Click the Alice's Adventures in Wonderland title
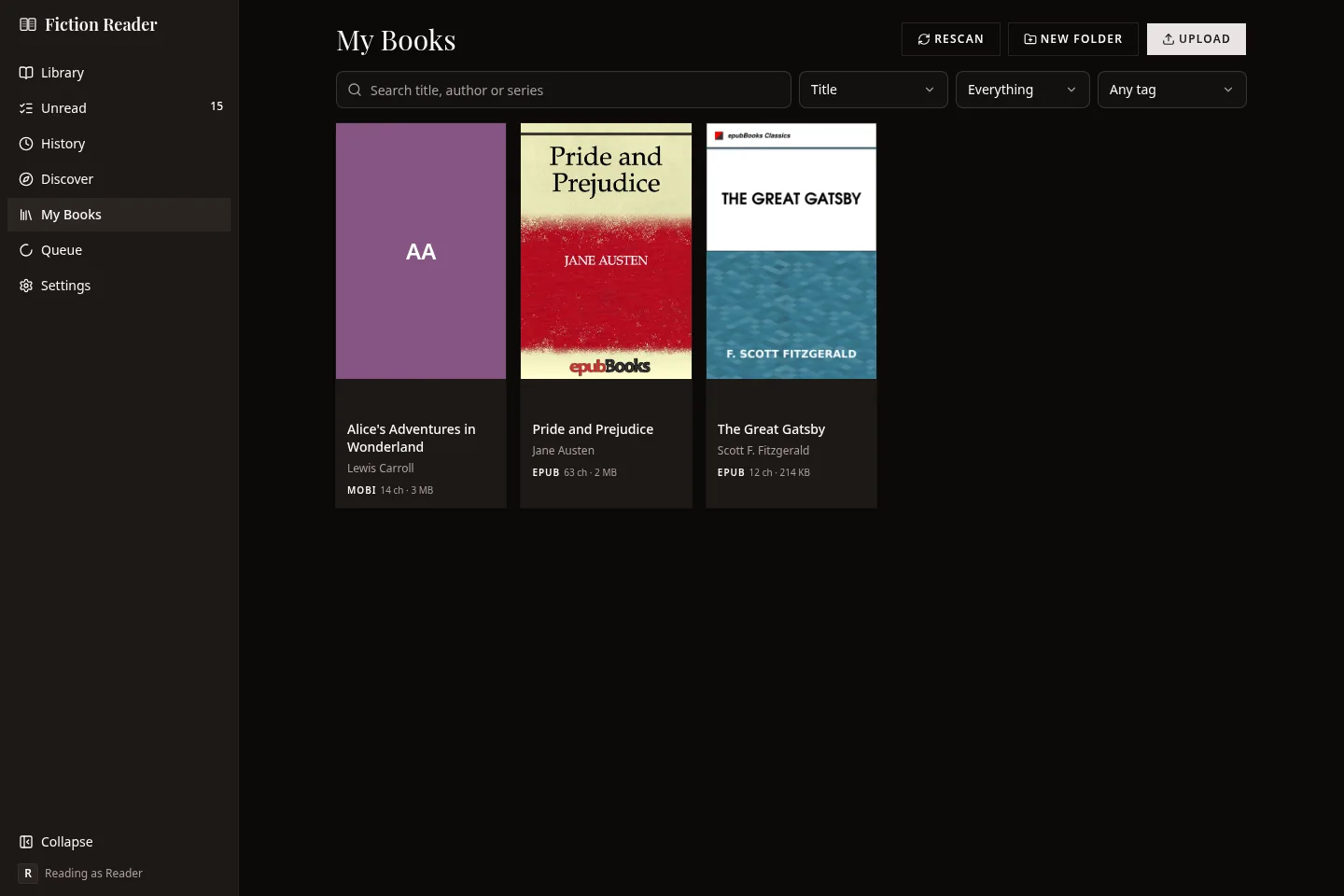The image size is (1344, 896). (x=412, y=438)
